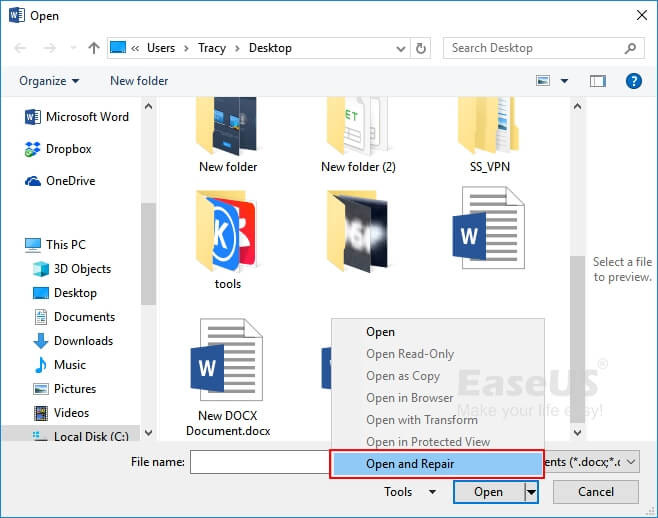This screenshot has width=658, height=518.
Task: Click the navigation pane scrollbar thumb
Action: [148, 254]
